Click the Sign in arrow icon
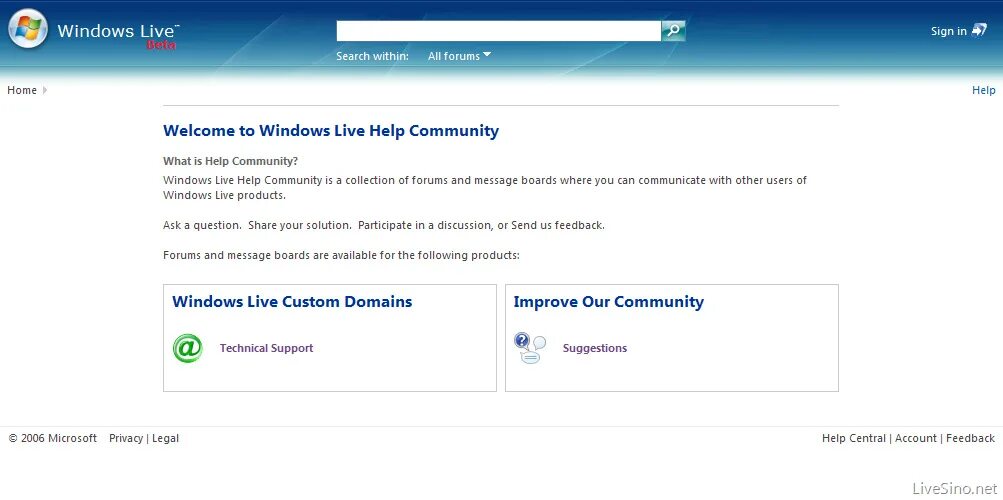 pos(979,30)
